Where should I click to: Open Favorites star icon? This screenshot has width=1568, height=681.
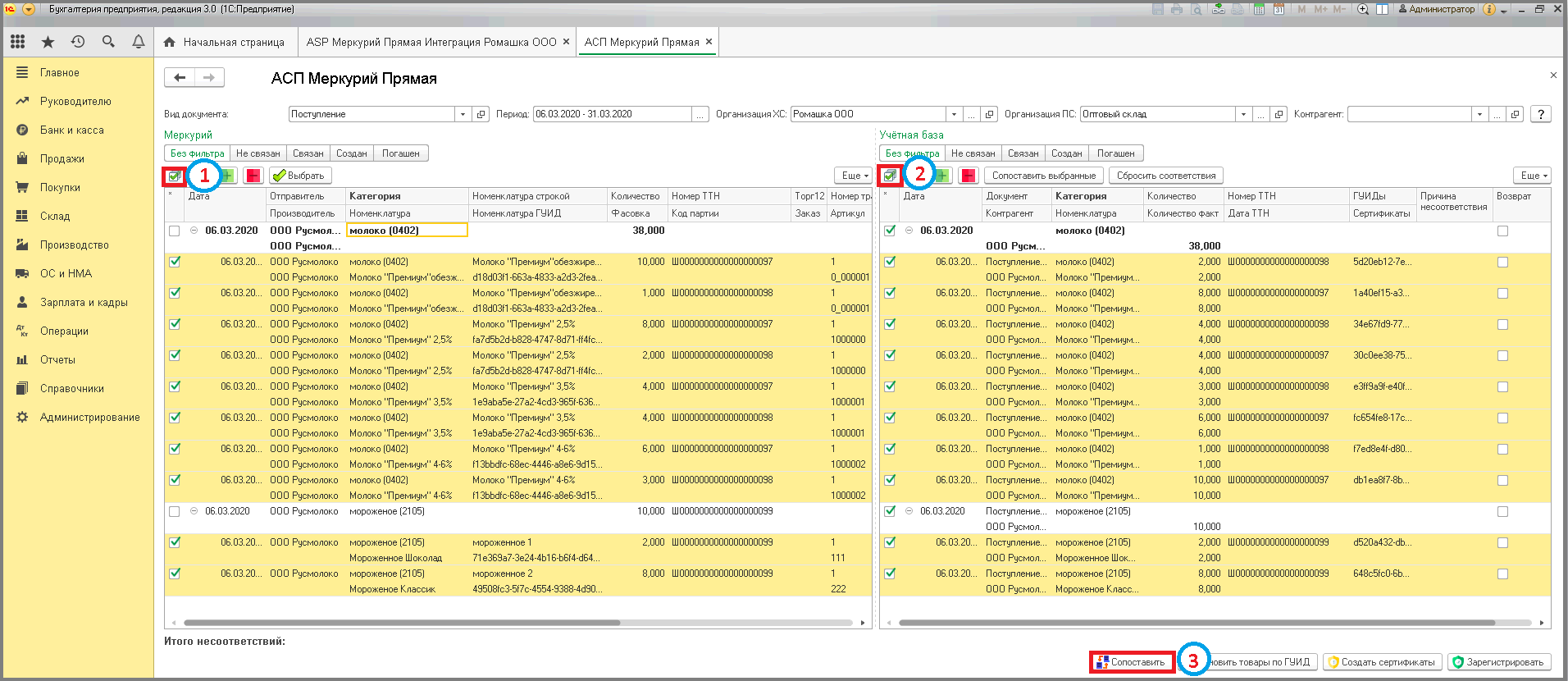point(48,42)
